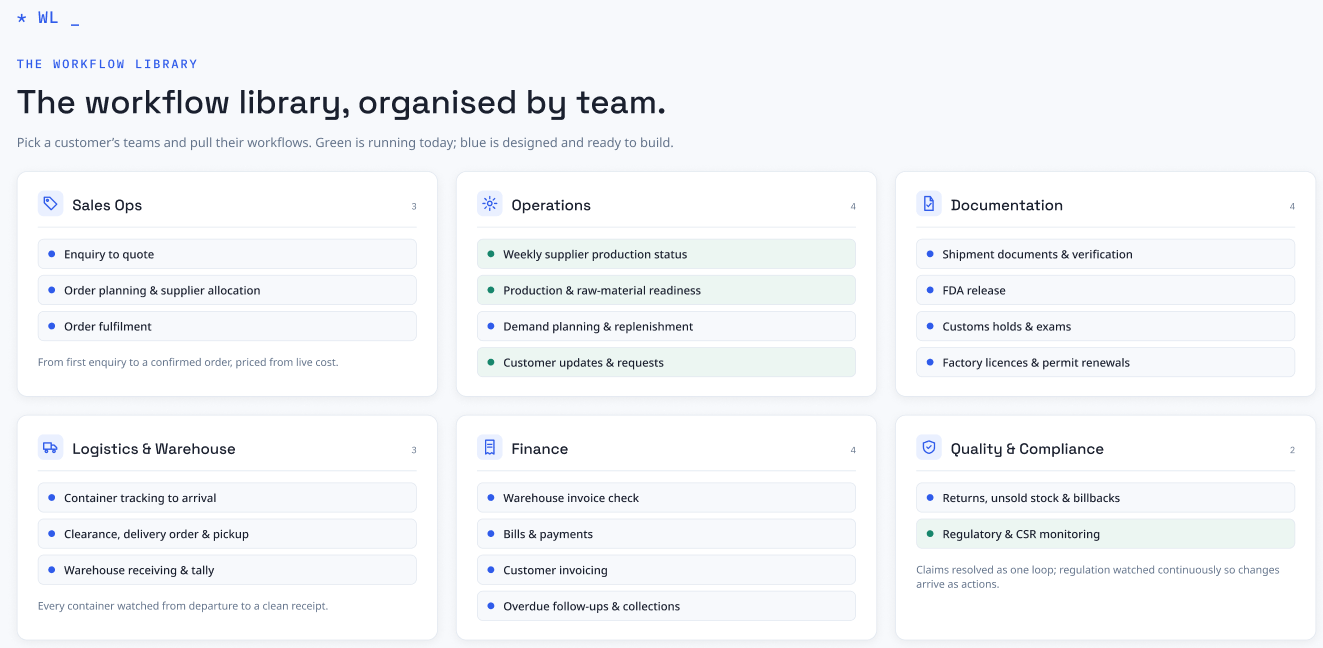This screenshot has width=1323, height=648.
Task: Open Order planning & supplier allocation workflow
Action: tap(227, 290)
